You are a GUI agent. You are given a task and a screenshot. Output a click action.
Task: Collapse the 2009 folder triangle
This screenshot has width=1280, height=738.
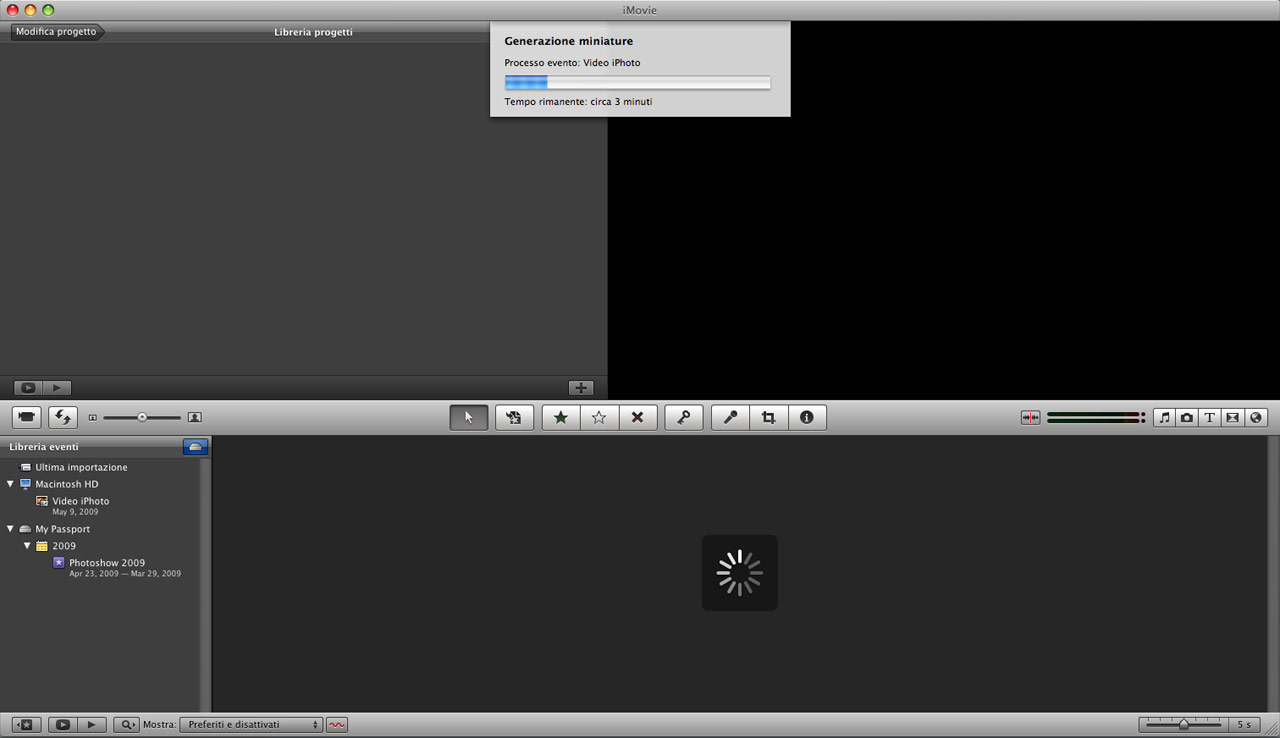27,546
